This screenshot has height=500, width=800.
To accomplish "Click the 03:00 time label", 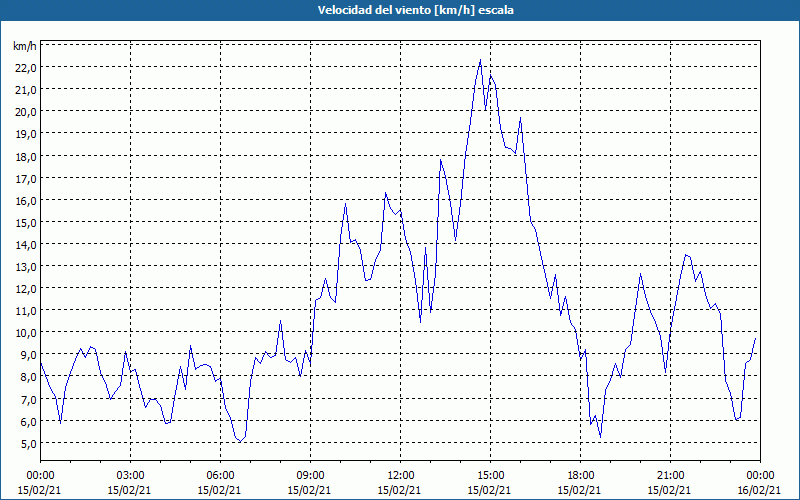I will tap(130, 476).
